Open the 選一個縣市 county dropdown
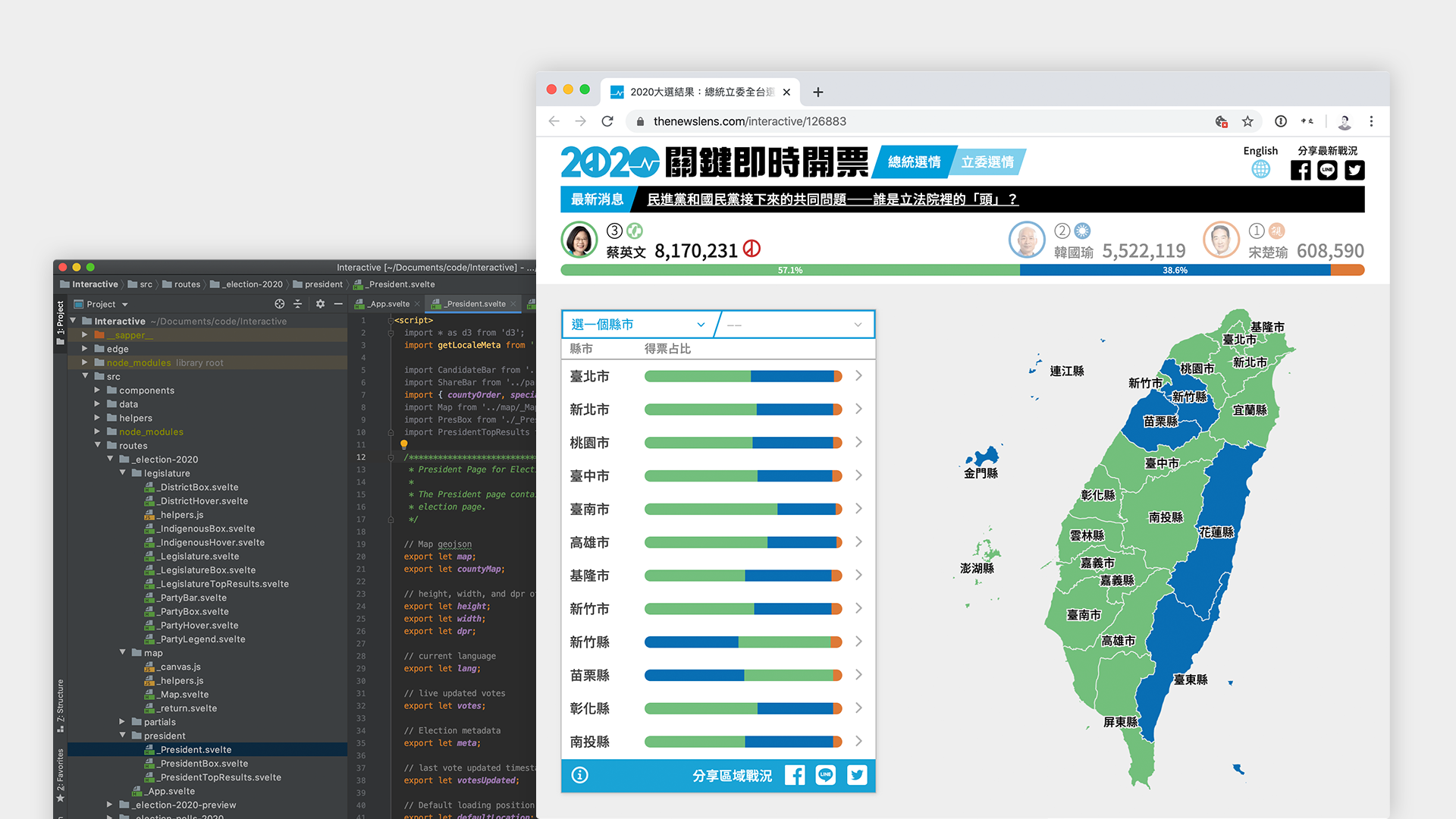Screen dimensions: 1456x819 [x=637, y=325]
